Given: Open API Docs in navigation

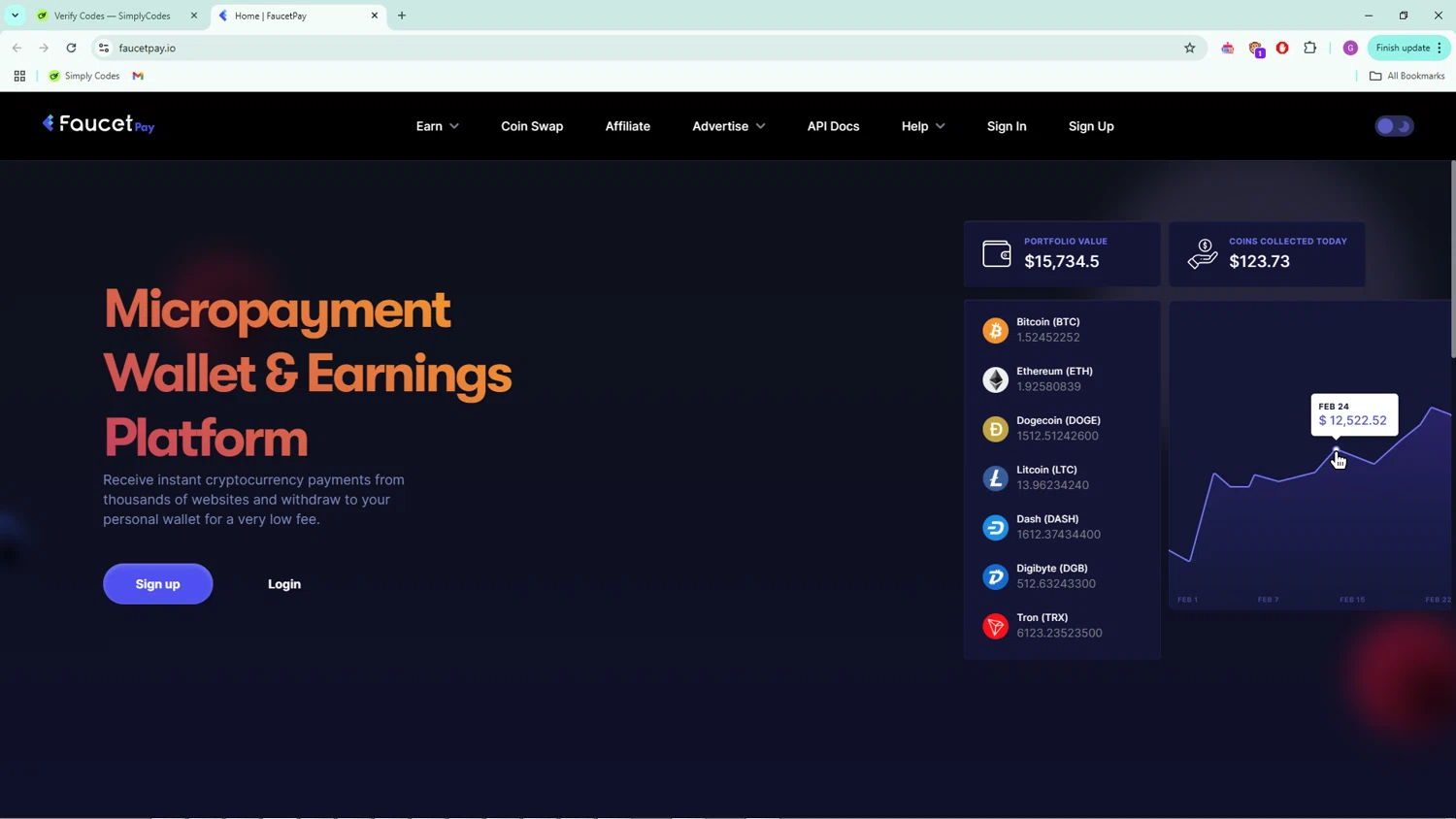Looking at the screenshot, I should tap(833, 126).
